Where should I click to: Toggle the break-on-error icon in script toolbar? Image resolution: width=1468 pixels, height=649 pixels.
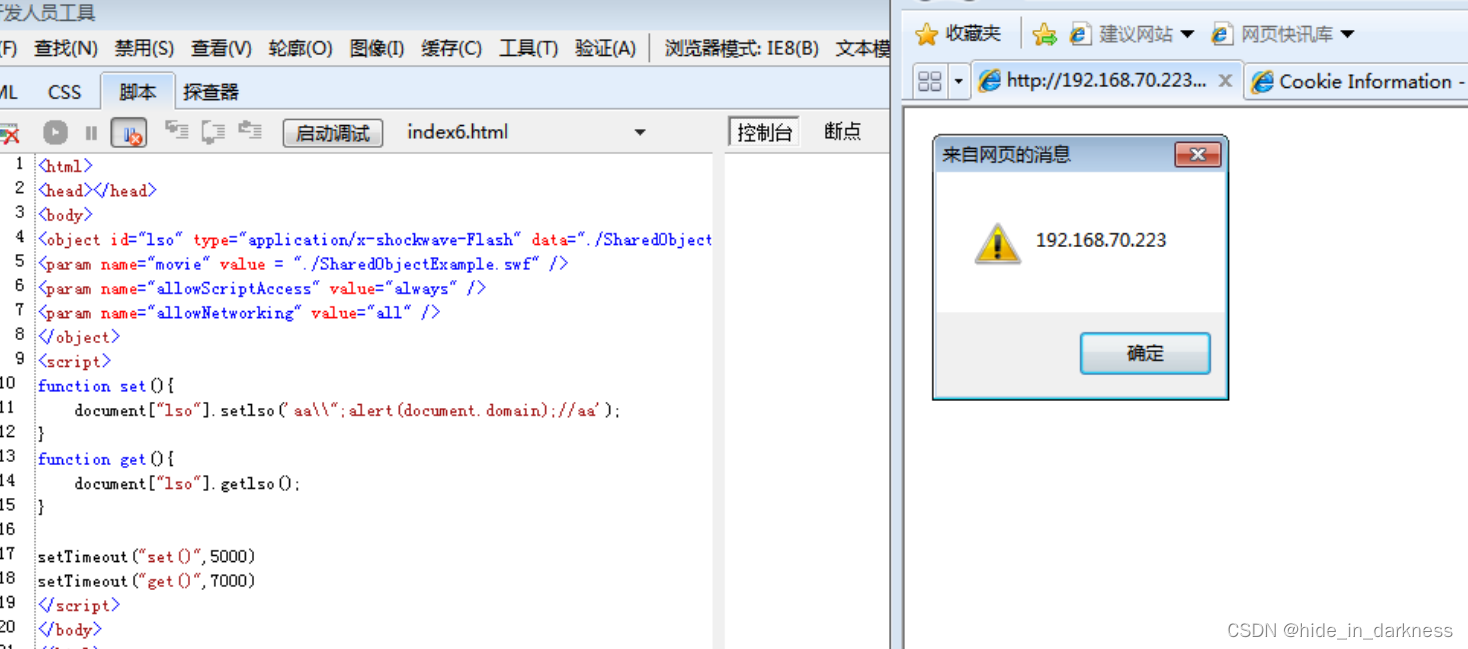128,132
